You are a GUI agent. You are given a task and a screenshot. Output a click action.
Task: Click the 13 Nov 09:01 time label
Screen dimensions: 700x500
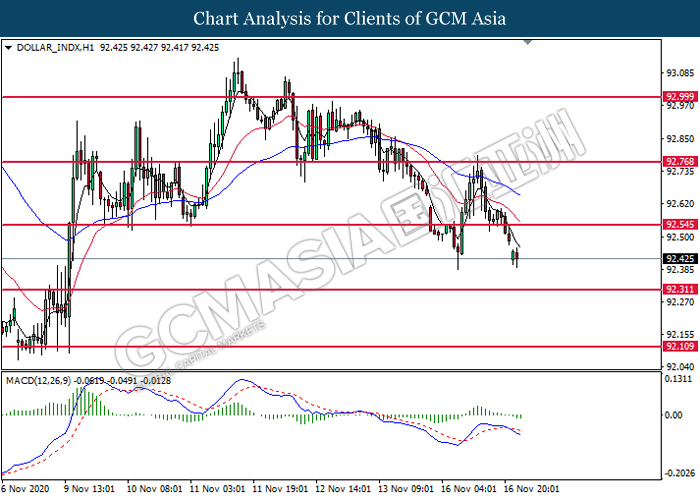coord(406,489)
